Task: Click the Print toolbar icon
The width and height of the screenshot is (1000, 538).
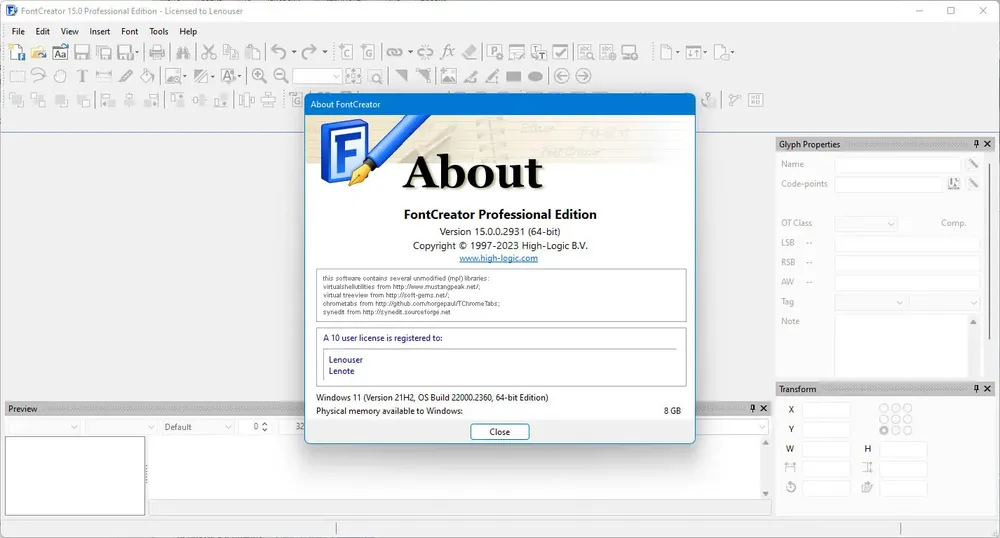Action: pos(156,52)
